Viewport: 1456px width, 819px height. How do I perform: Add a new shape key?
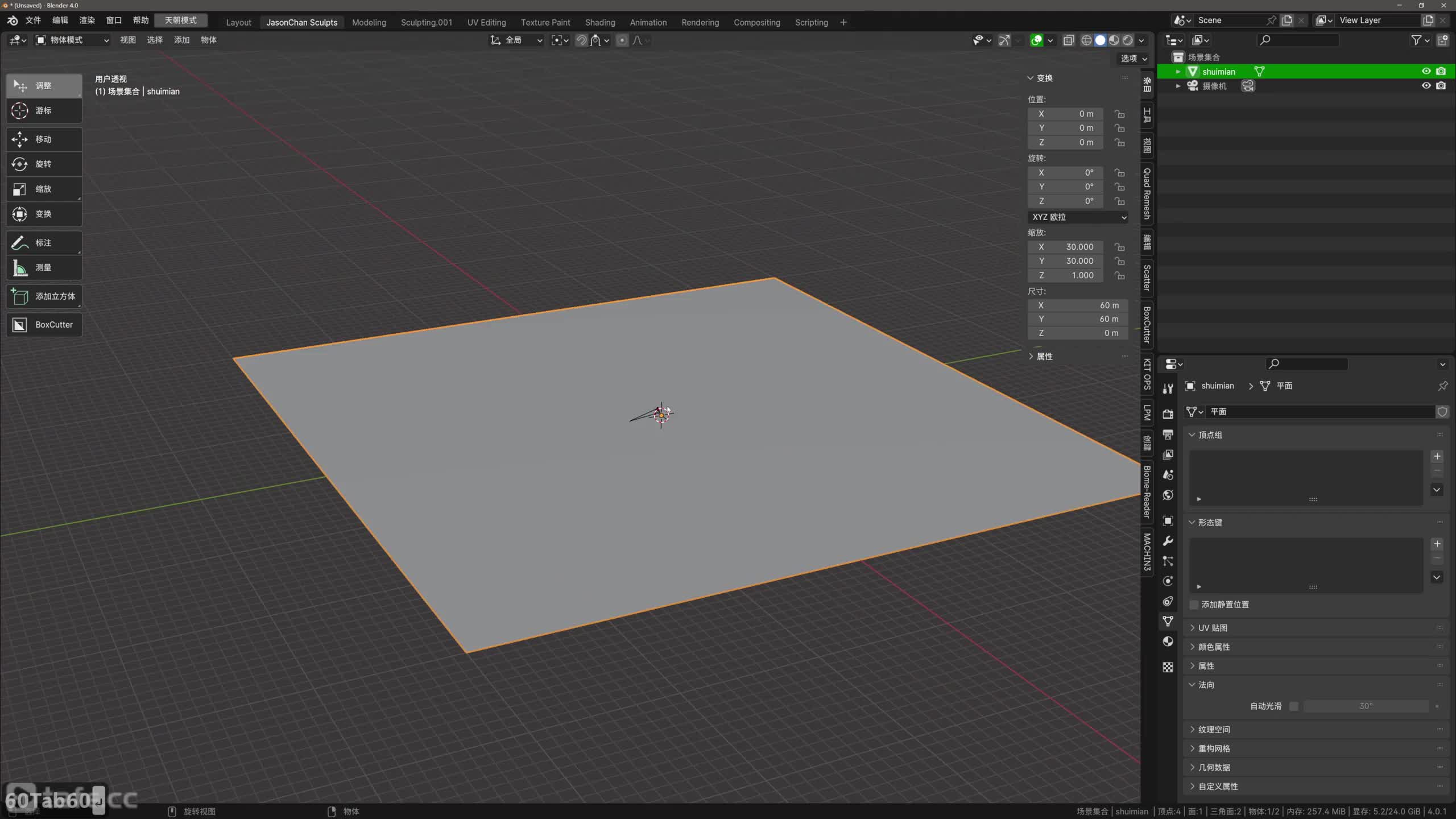point(1437,544)
